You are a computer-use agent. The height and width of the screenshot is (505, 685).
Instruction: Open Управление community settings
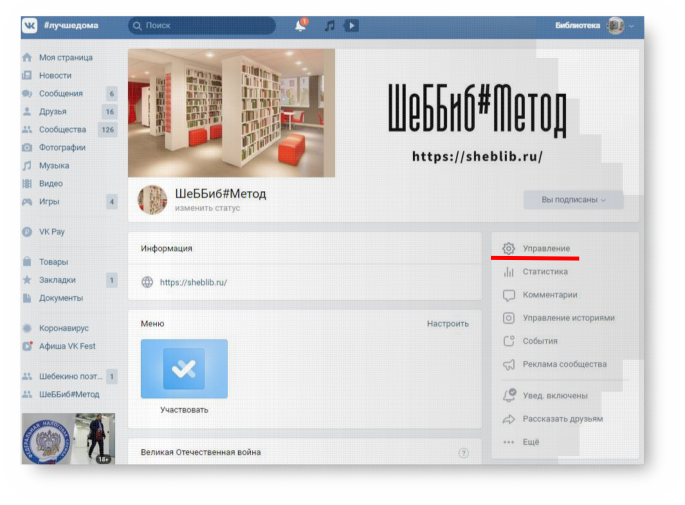[x=546, y=248]
